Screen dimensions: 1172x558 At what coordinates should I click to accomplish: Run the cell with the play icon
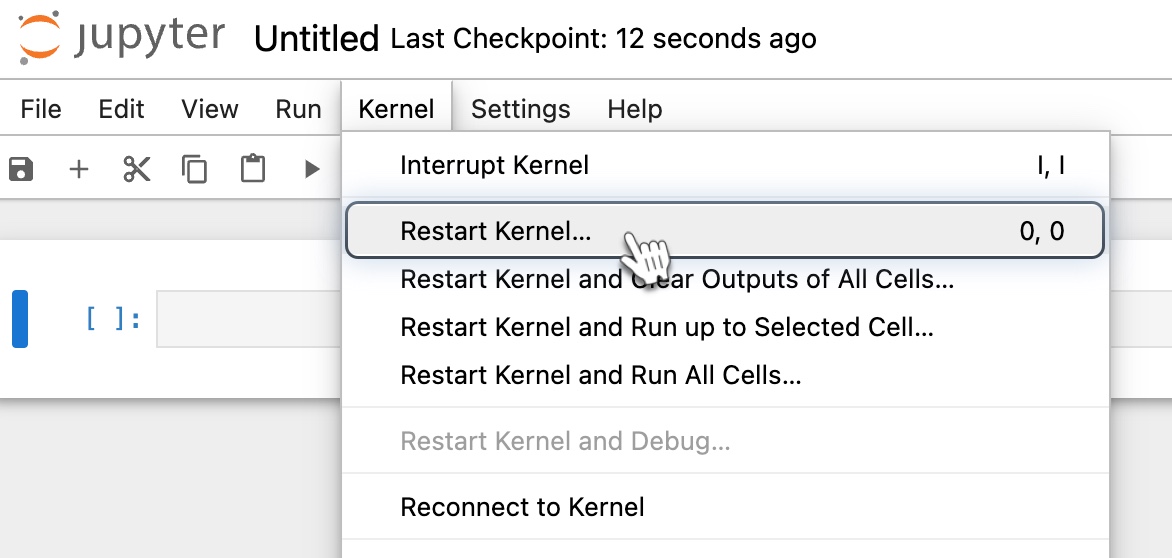[x=312, y=169]
